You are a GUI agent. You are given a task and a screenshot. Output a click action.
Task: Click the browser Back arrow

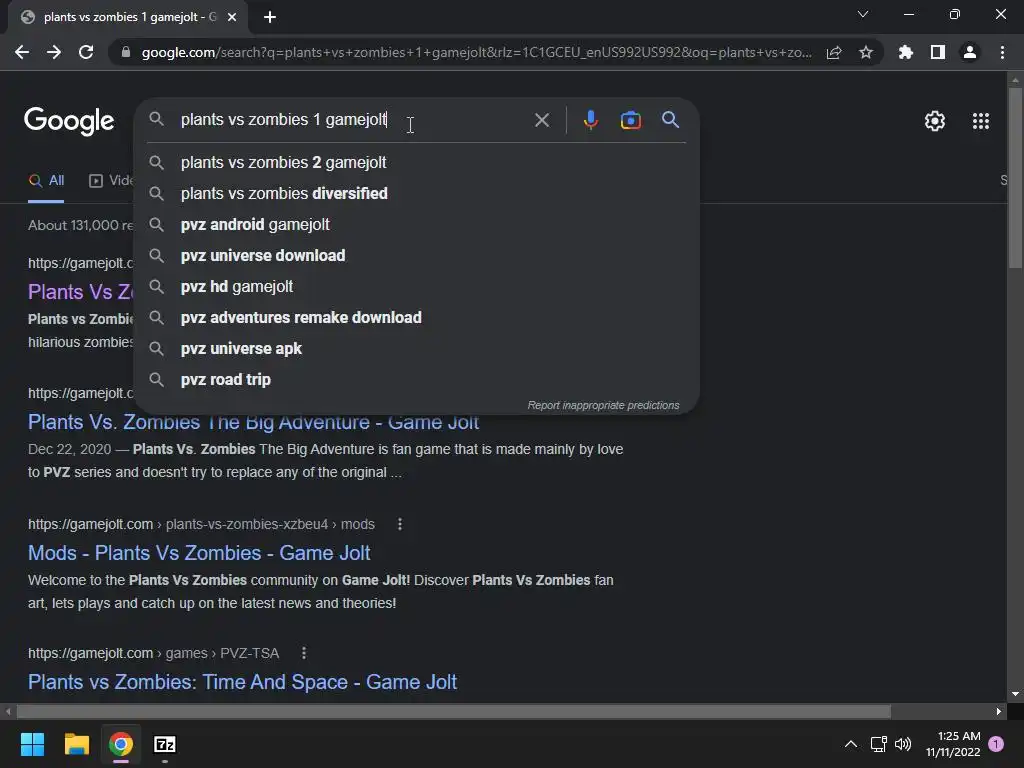22,52
